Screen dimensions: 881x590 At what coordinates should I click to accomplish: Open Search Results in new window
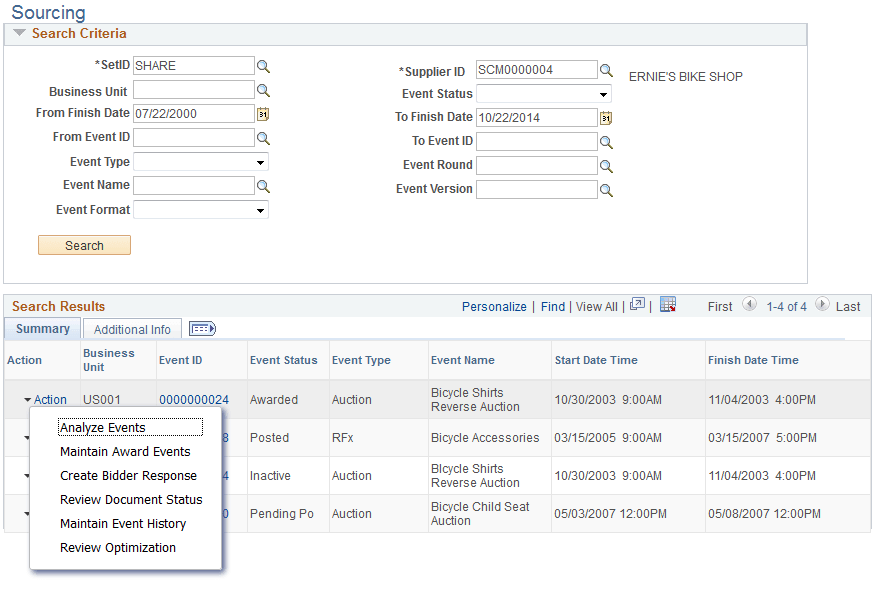point(637,305)
